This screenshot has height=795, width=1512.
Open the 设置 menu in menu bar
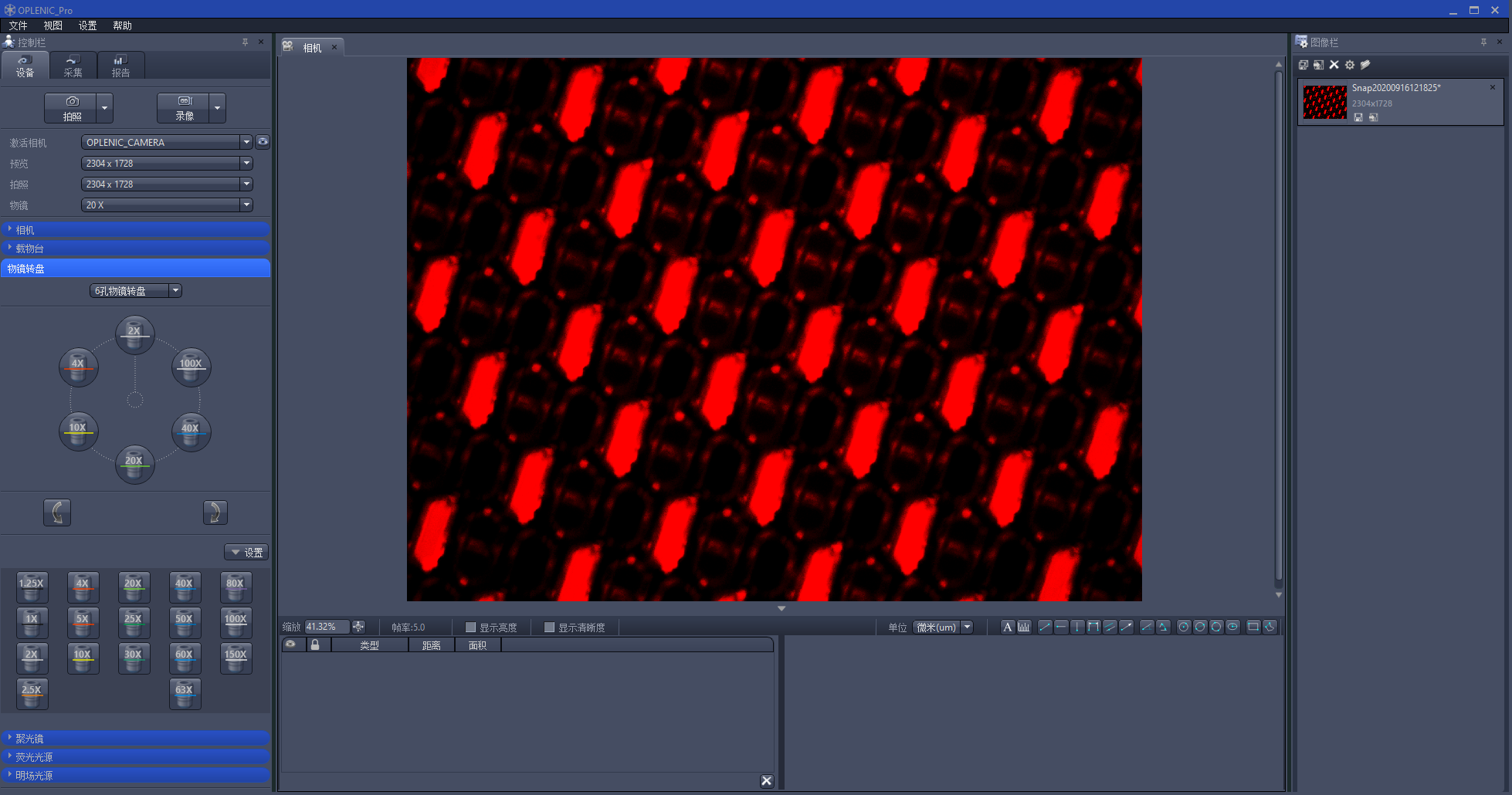point(87,25)
